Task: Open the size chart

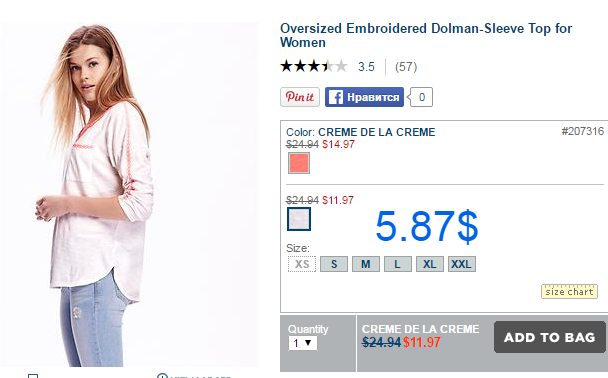Action: coord(569,292)
